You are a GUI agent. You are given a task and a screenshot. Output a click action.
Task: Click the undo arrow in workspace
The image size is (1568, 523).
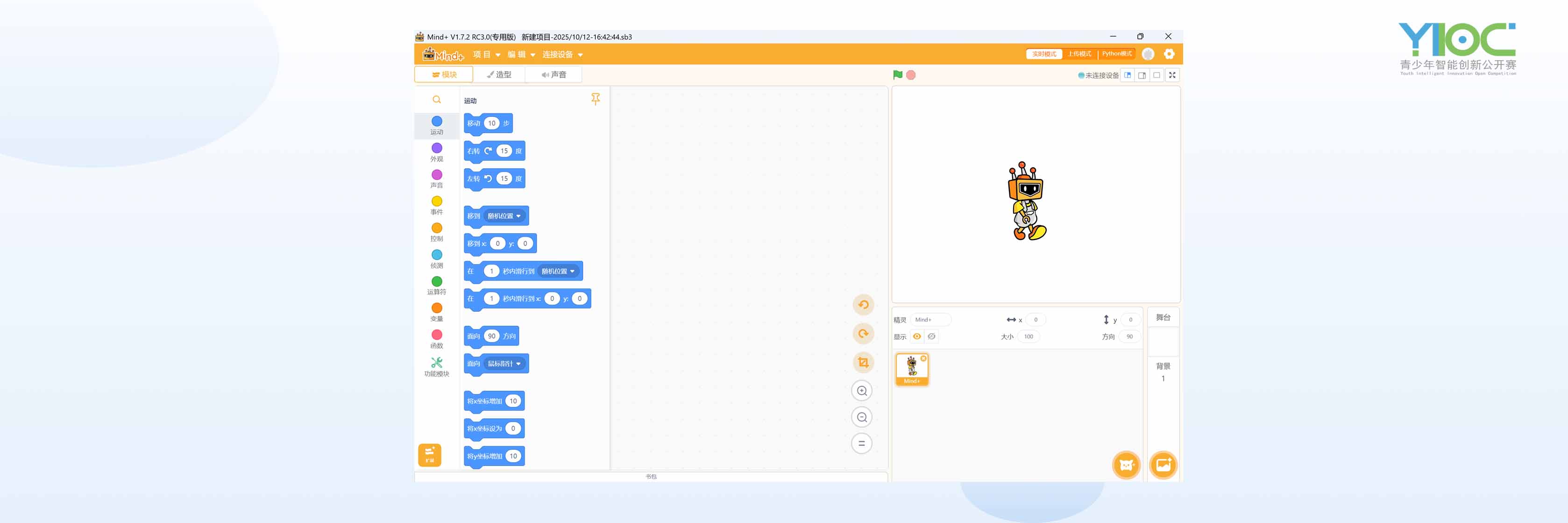[863, 304]
